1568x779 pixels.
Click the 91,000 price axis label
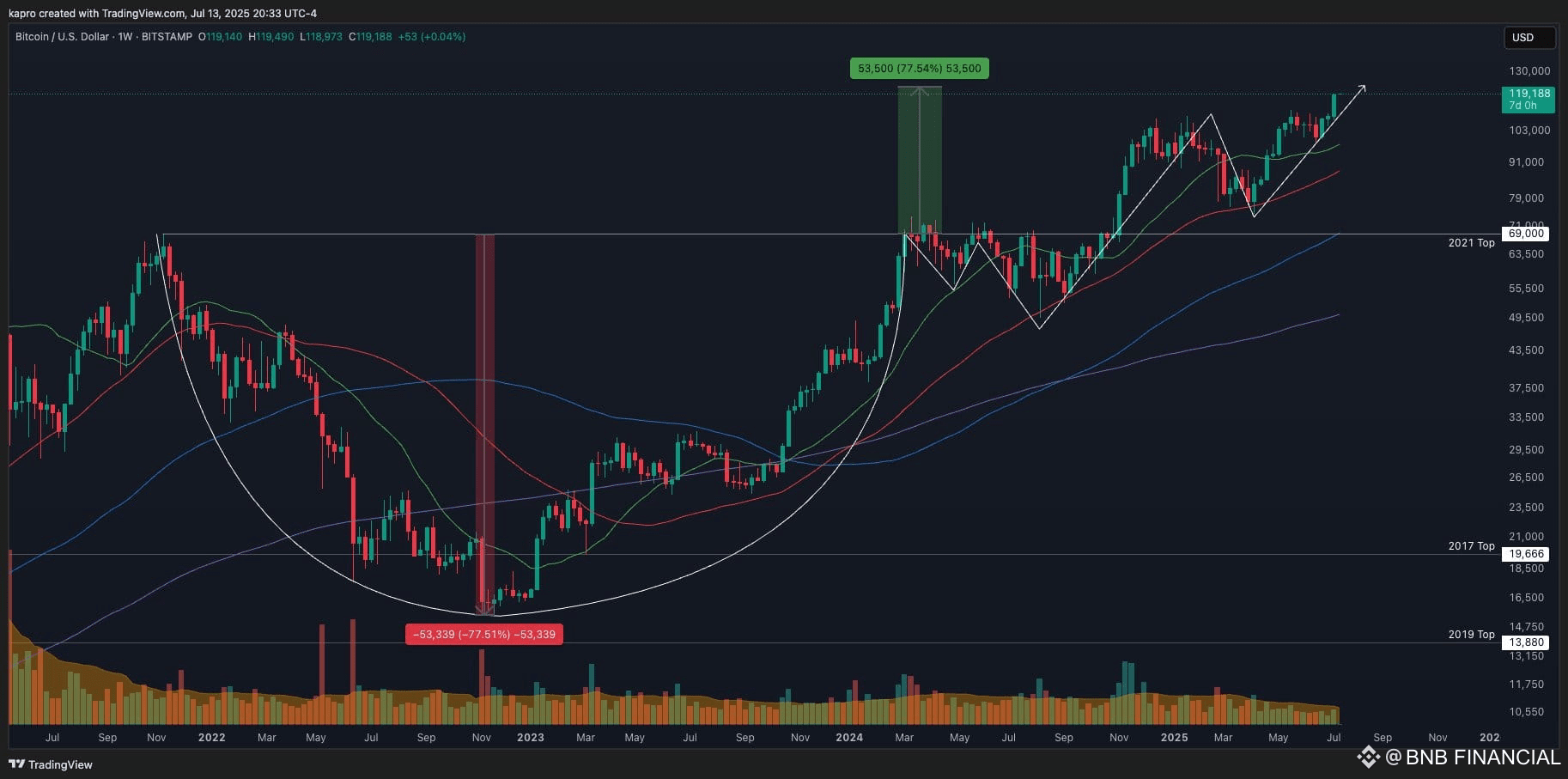tap(1526, 162)
